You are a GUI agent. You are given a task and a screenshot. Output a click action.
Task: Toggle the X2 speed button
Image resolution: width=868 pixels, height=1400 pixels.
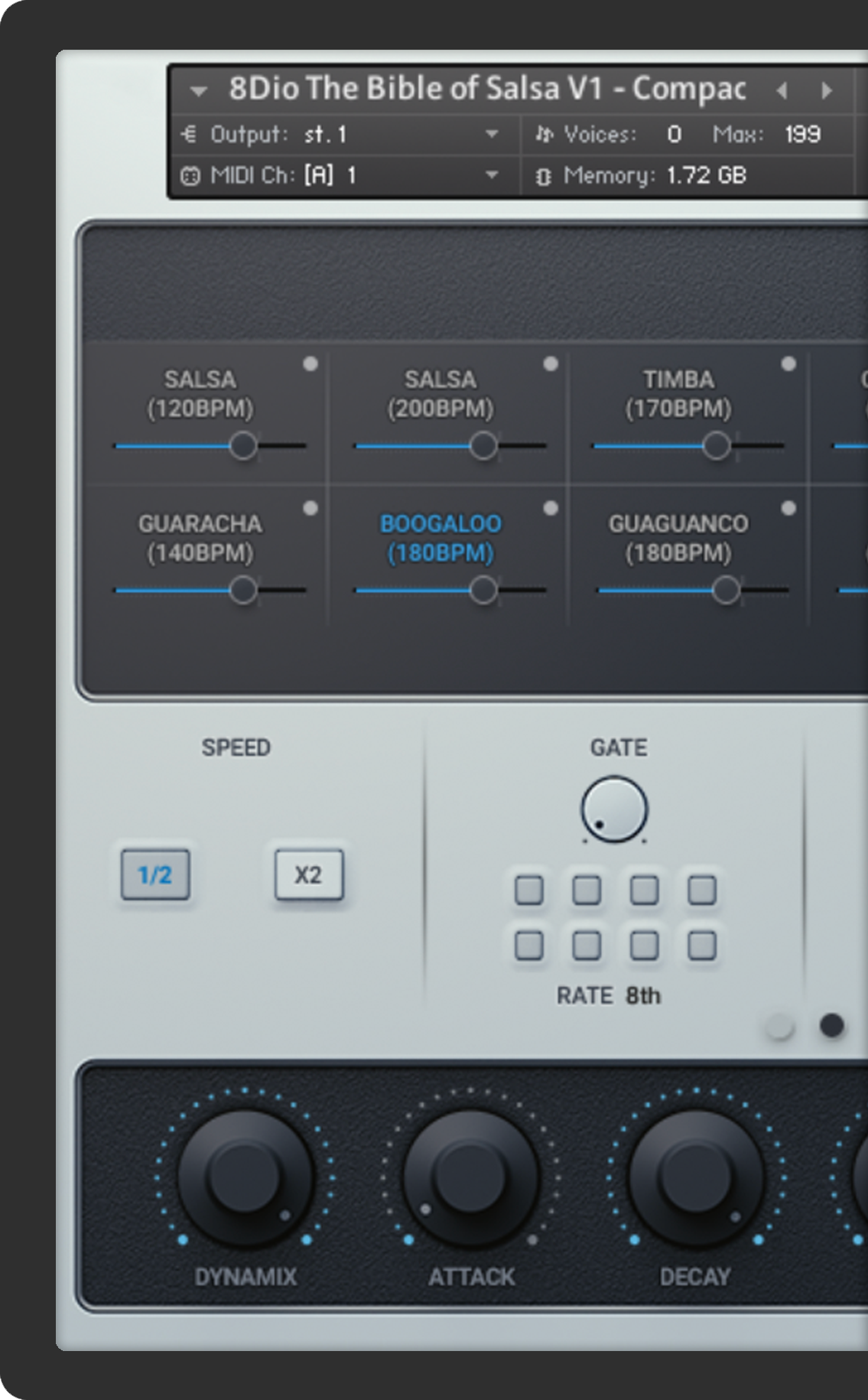309,874
